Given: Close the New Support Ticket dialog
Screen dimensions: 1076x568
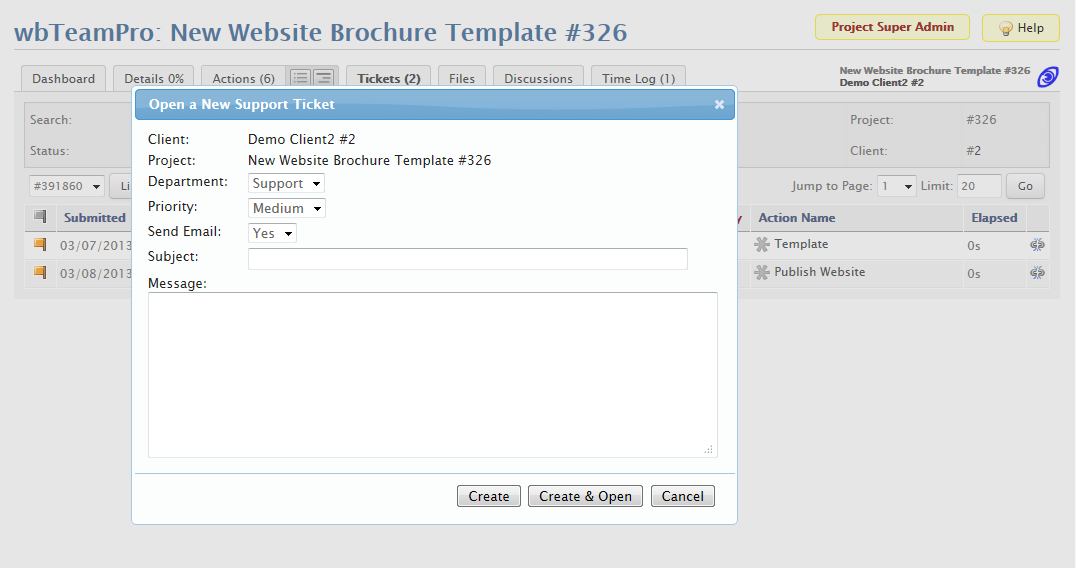Looking at the screenshot, I should (x=719, y=104).
